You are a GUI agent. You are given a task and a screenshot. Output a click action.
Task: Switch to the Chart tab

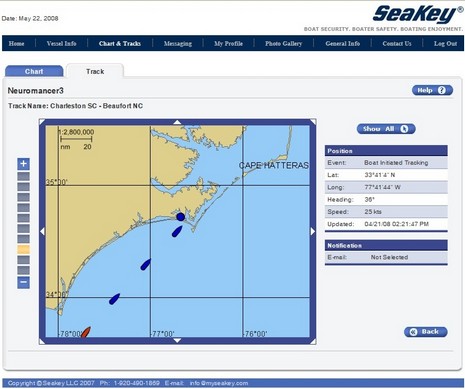pos(34,71)
